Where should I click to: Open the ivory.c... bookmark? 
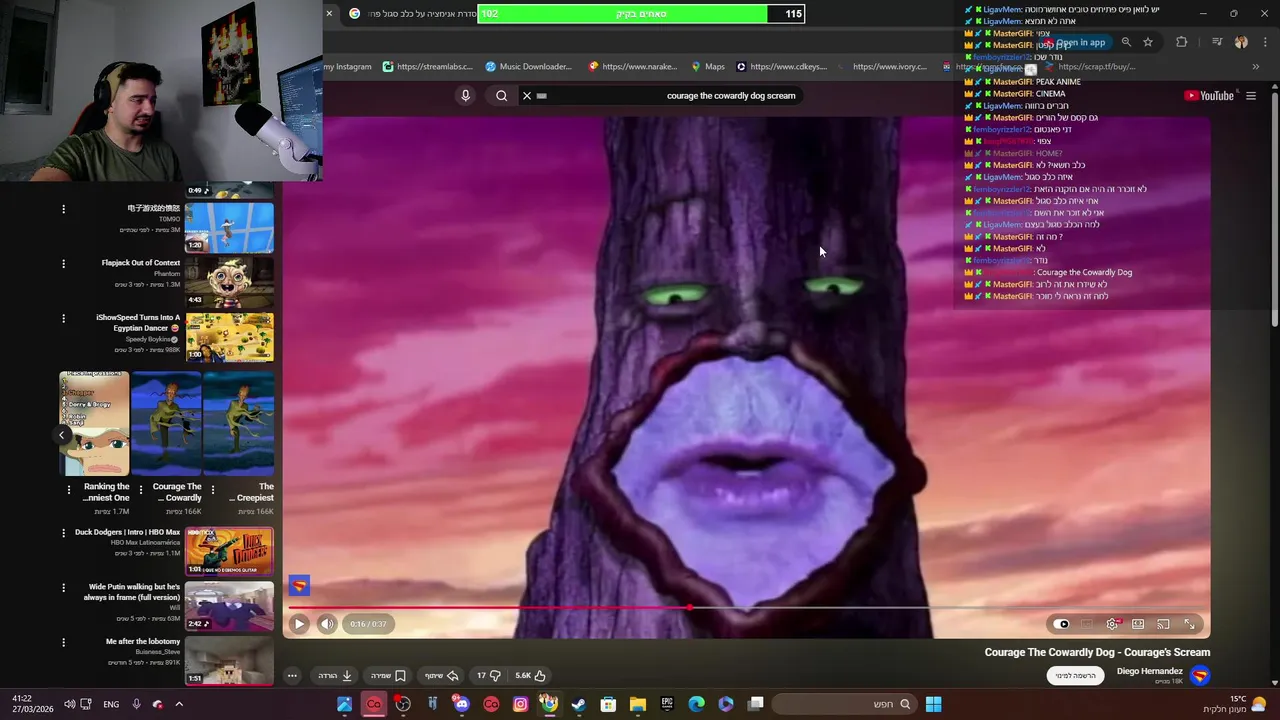coord(883,67)
